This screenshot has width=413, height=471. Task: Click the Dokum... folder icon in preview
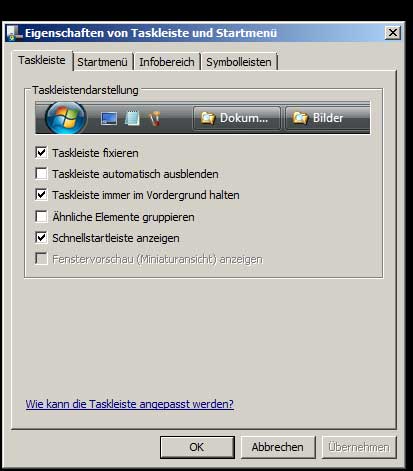(208, 118)
